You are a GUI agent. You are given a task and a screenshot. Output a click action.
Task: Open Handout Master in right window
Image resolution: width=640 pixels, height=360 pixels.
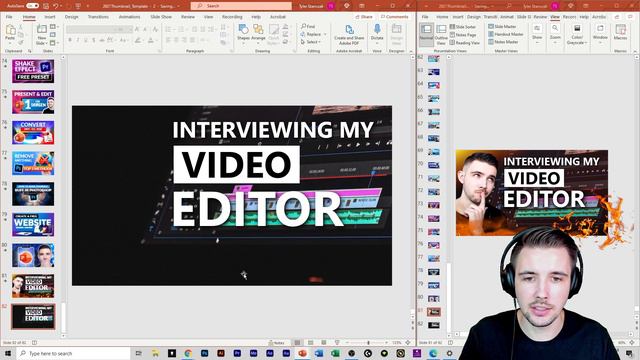point(506,34)
